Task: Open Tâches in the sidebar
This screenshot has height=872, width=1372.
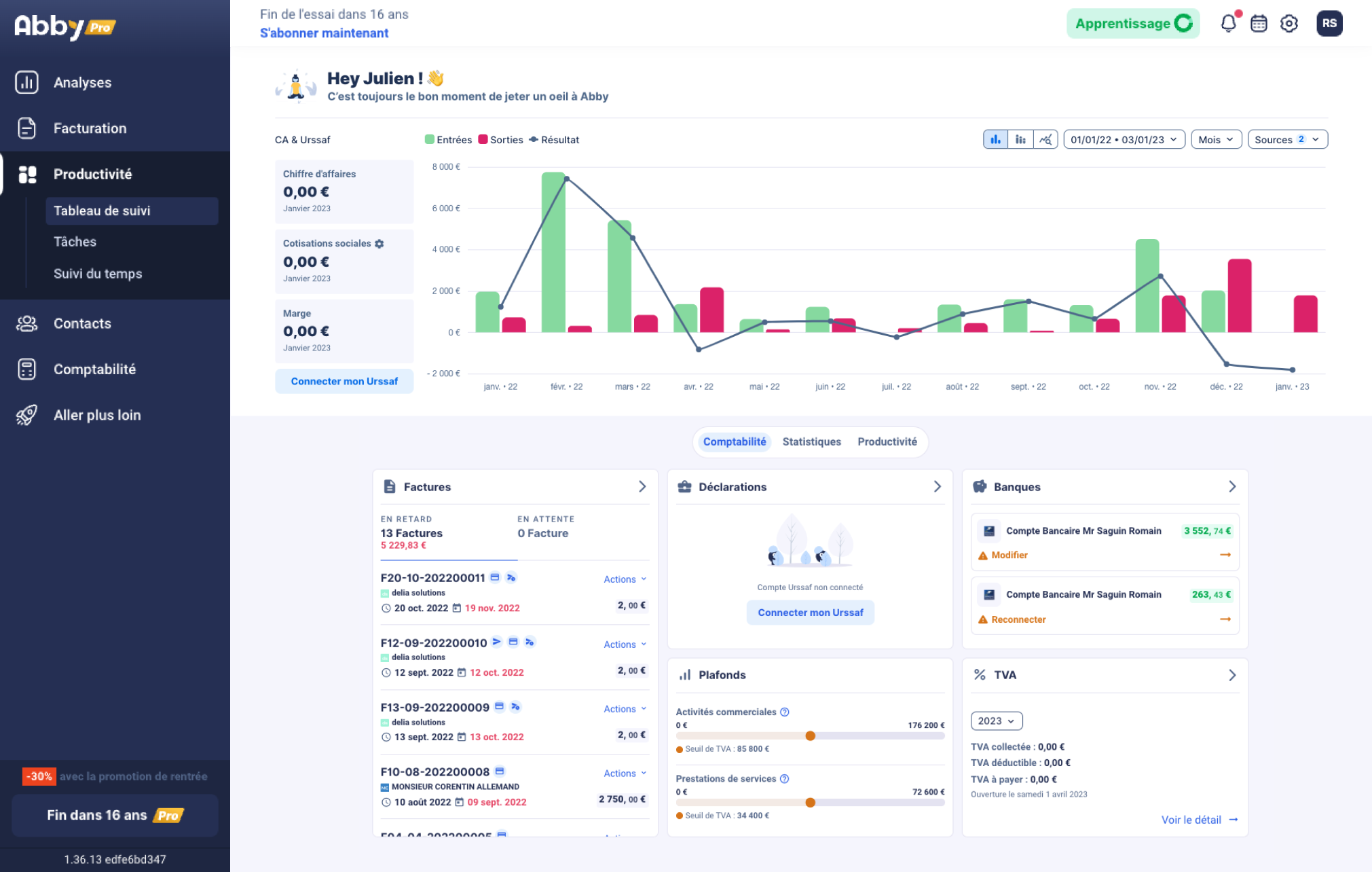Action: (x=75, y=242)
